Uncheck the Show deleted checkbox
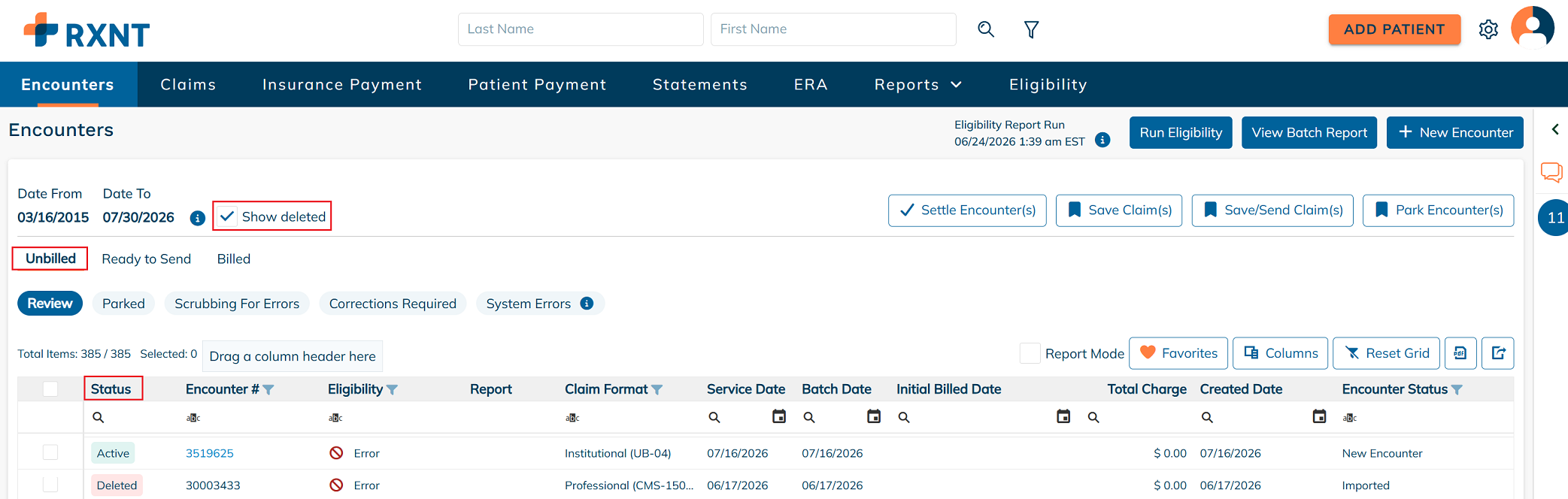The image size is (1568, 499). pyautogui.click(x=227, y=216)
